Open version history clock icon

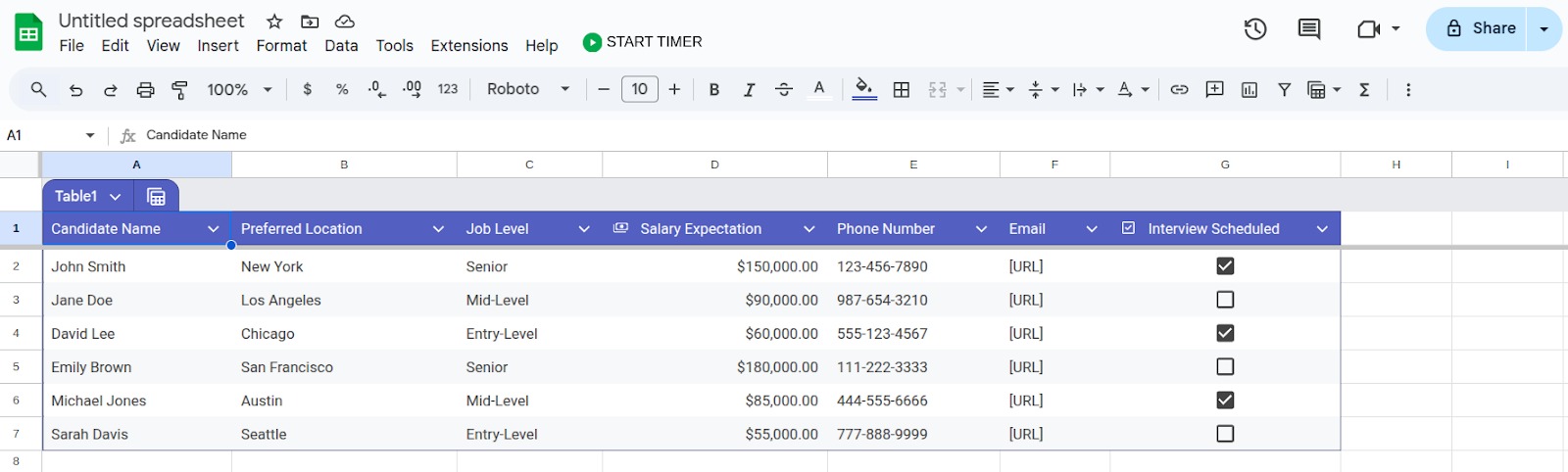[x=1255, y=29]
